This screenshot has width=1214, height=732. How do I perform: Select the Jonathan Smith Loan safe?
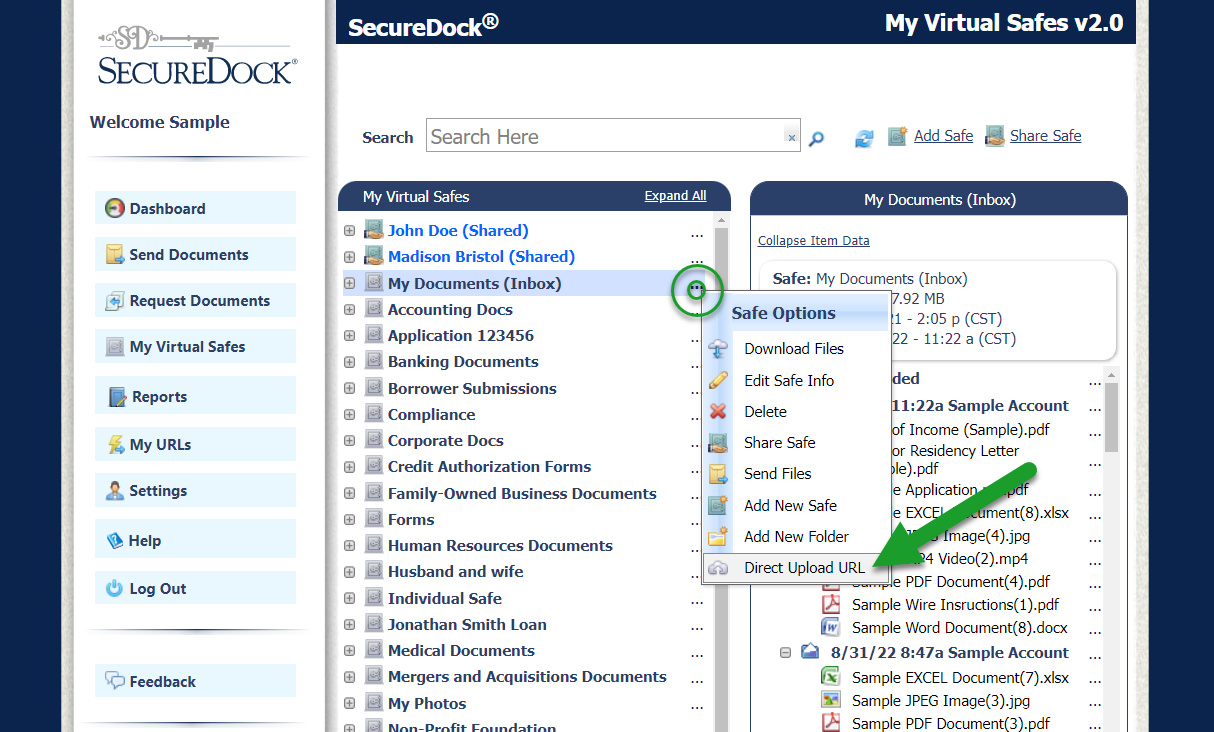point(467,624)
